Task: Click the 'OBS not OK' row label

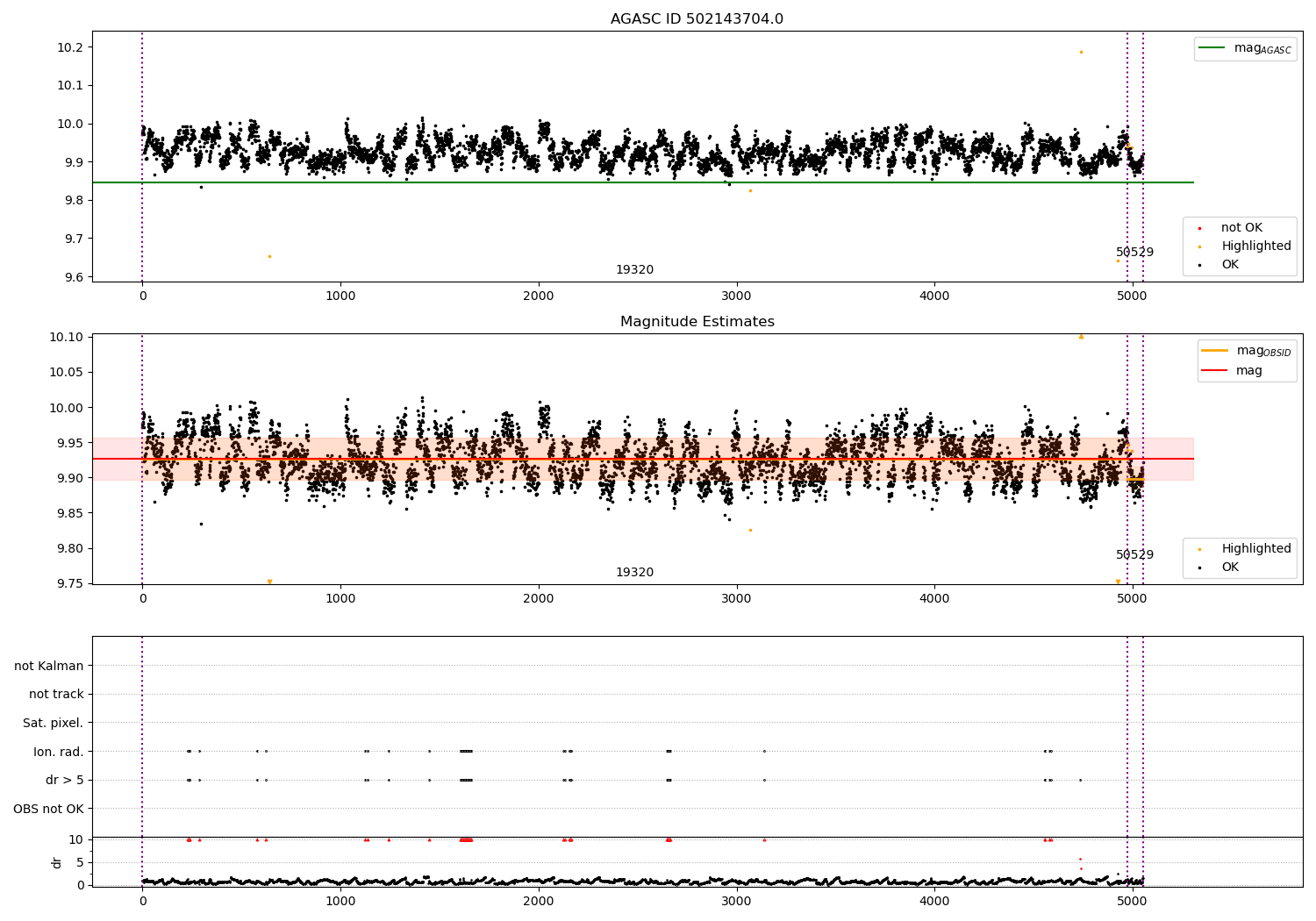Action: coord(49,809)
